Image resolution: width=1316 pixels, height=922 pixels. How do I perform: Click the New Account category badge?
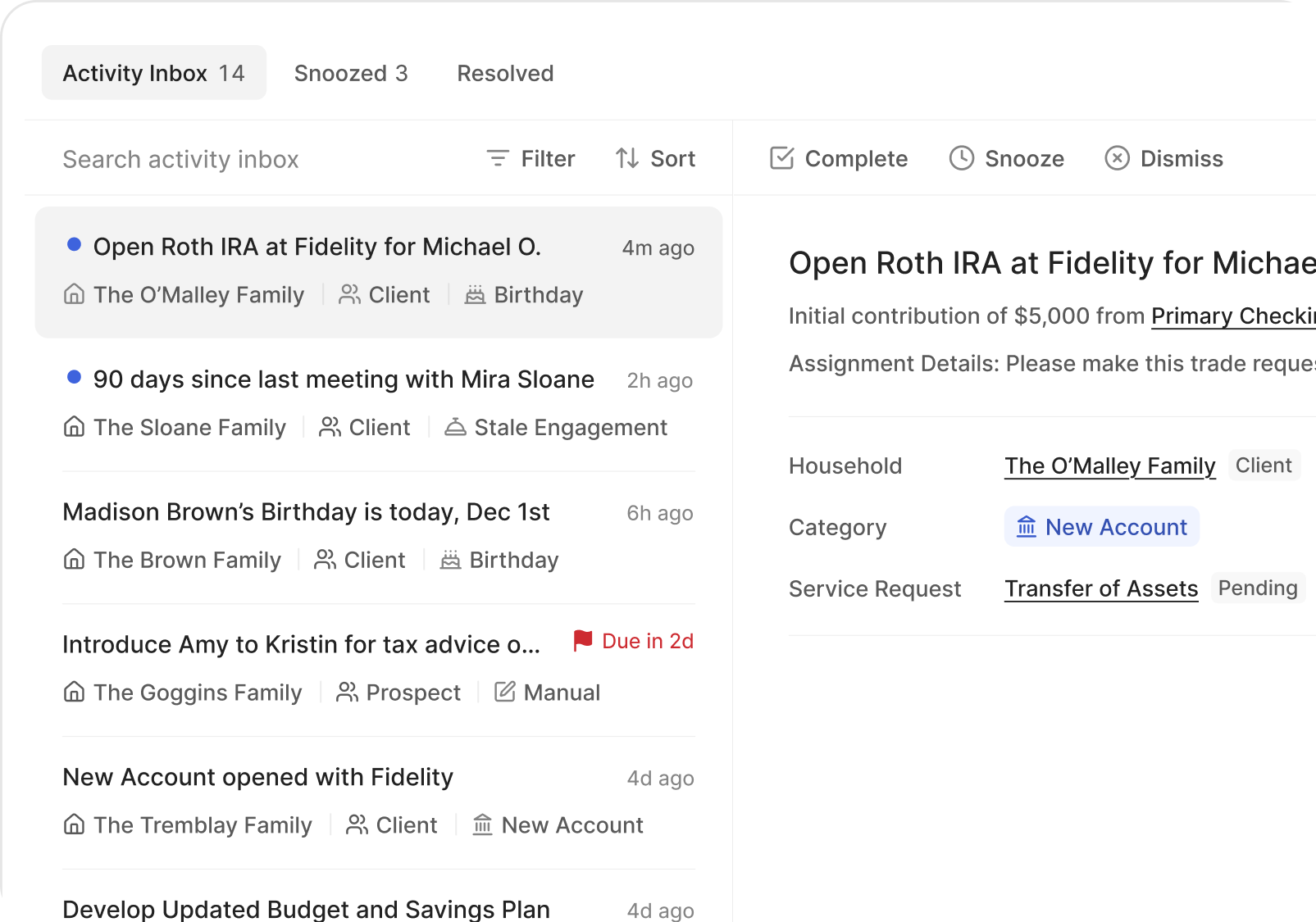[x=1102, y=527]
